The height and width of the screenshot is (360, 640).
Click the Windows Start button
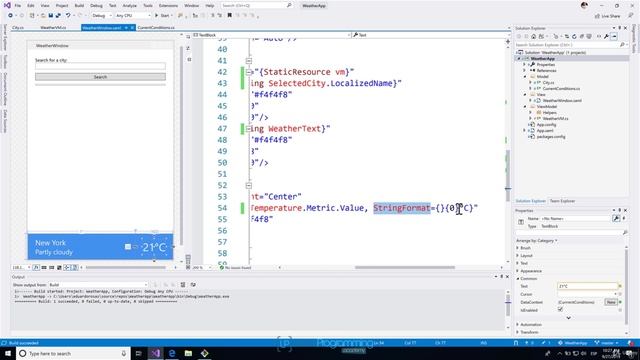pos(8,353)
